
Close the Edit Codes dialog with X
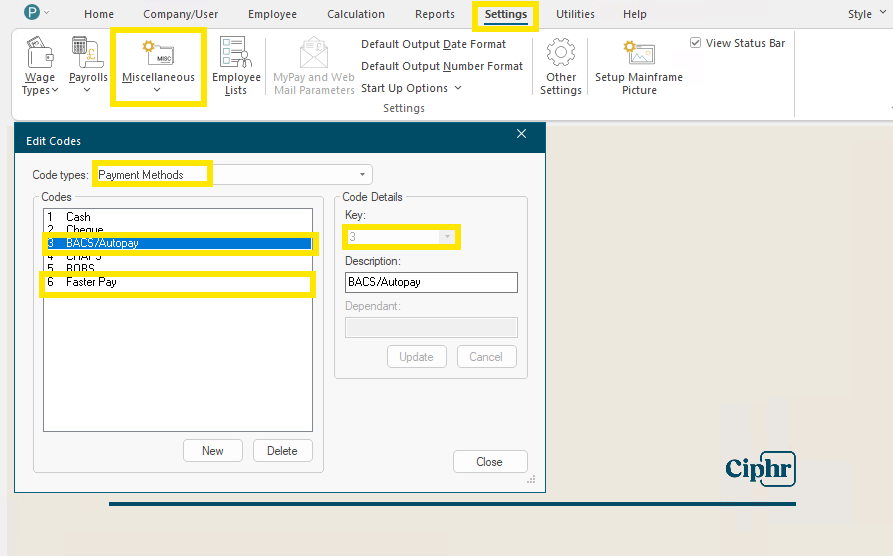(521, 133)
